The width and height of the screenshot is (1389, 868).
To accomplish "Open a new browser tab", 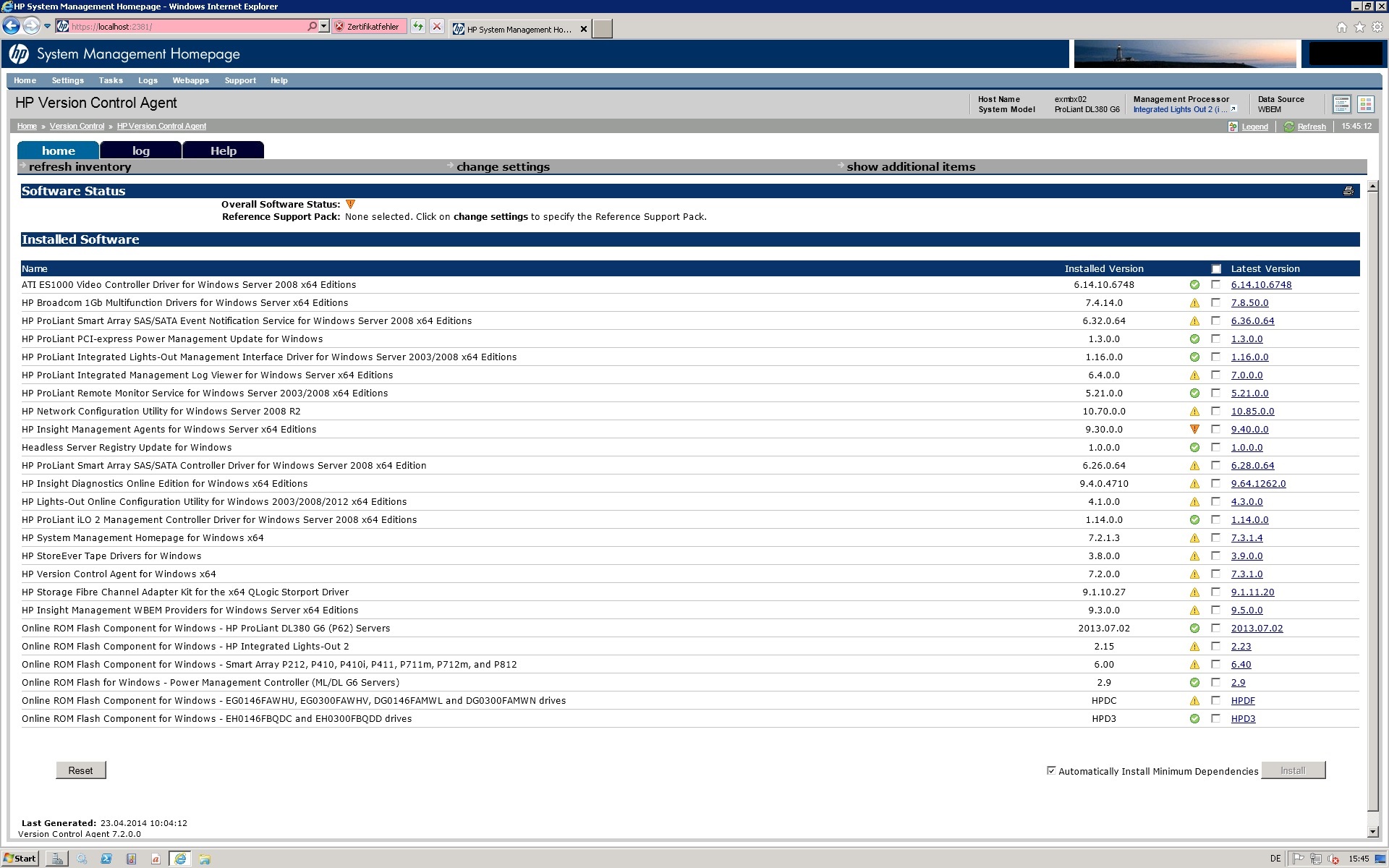I will coord(602,29).
